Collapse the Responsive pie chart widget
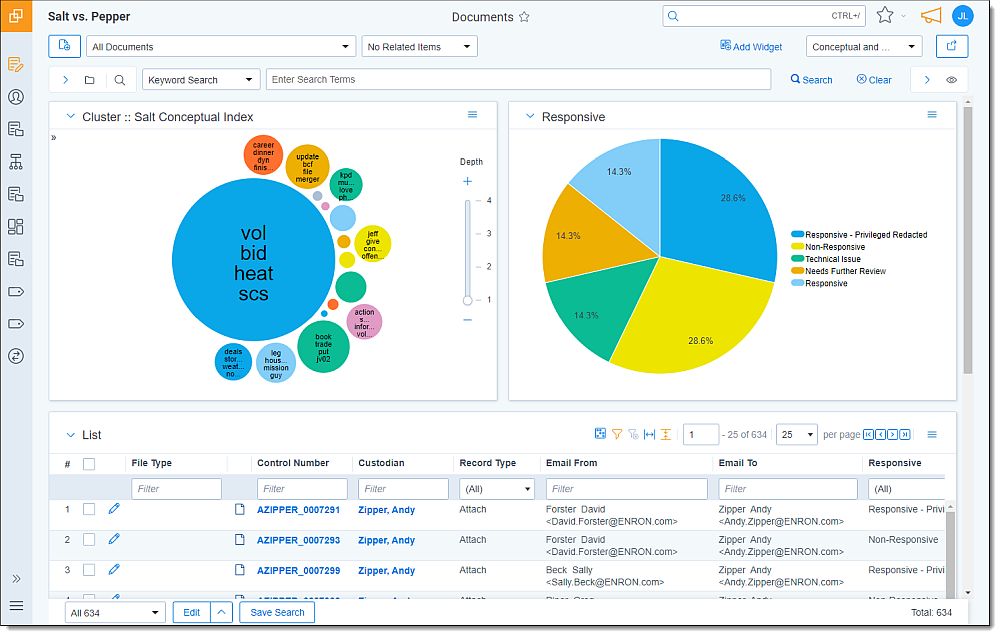1000x636 pixels. point(530,117)
